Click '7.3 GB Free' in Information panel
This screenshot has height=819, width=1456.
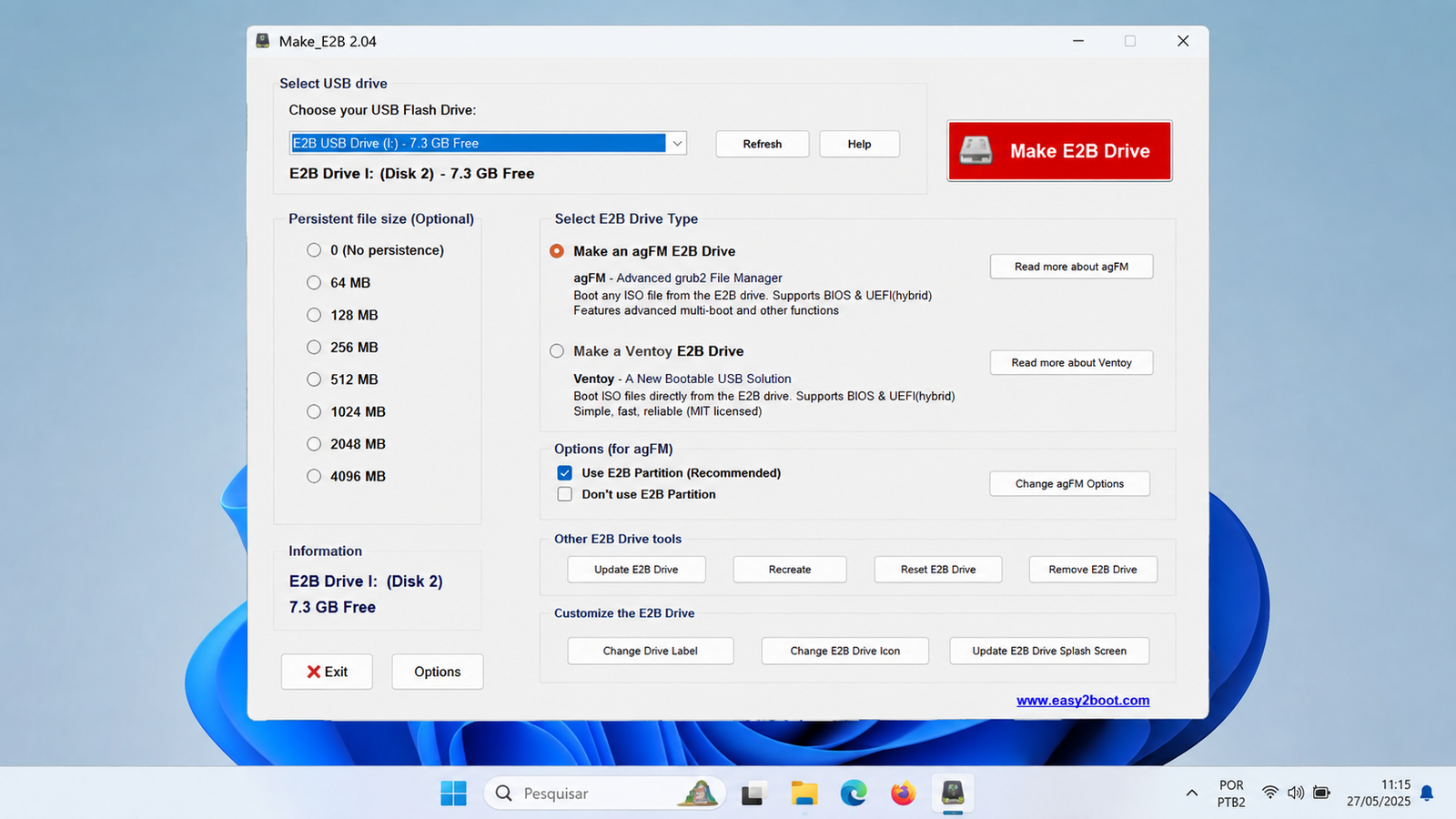(332, 607)
